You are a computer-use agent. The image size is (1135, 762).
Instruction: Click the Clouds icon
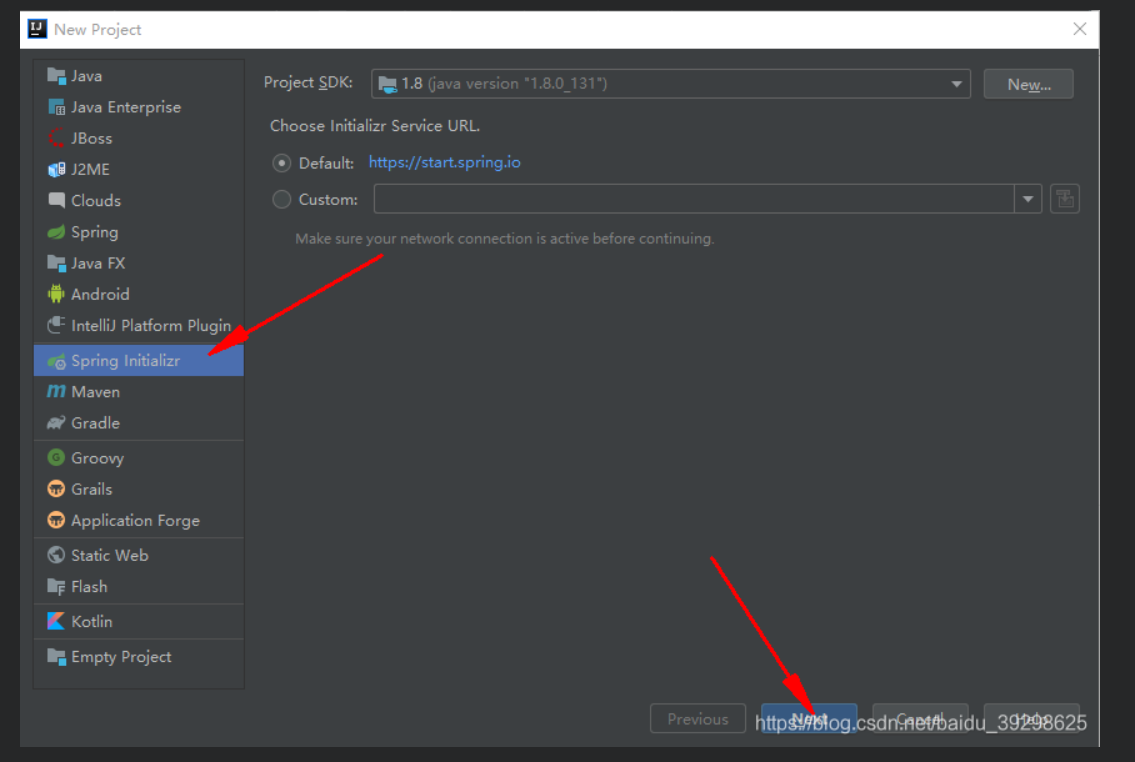tap(56, 200)
